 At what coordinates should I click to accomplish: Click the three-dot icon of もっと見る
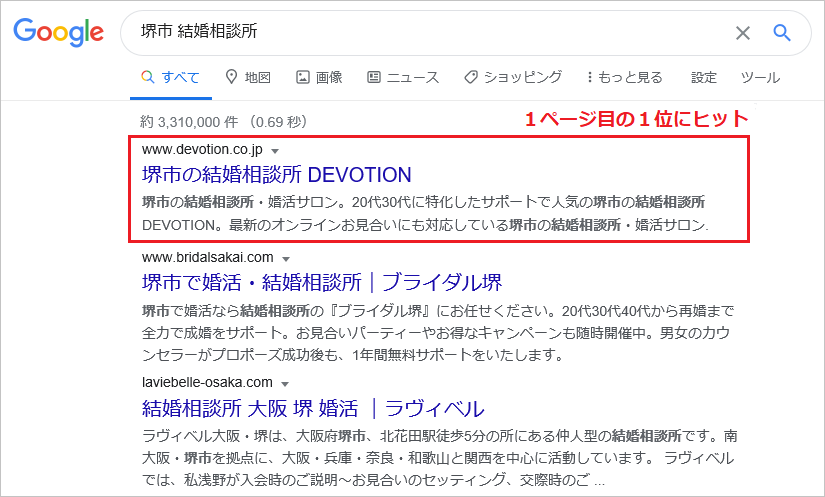pyautogui.click(x=589, y=77)
